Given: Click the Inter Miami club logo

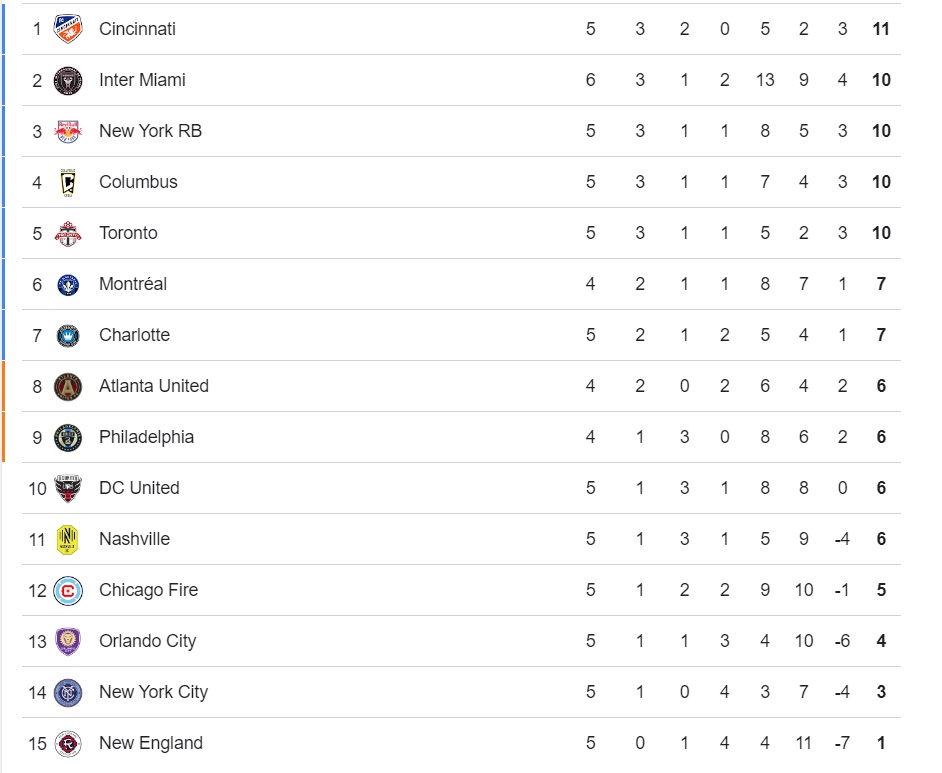Looking at the screenshot, I should (x=68, y=80).
